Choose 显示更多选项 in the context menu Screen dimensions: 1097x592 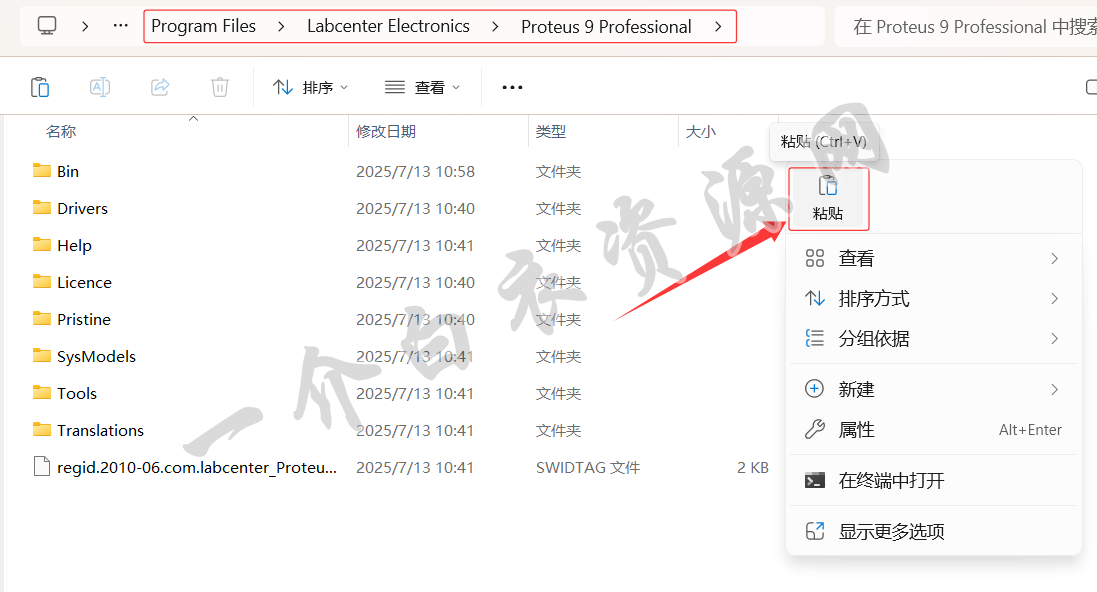(933, 532)
